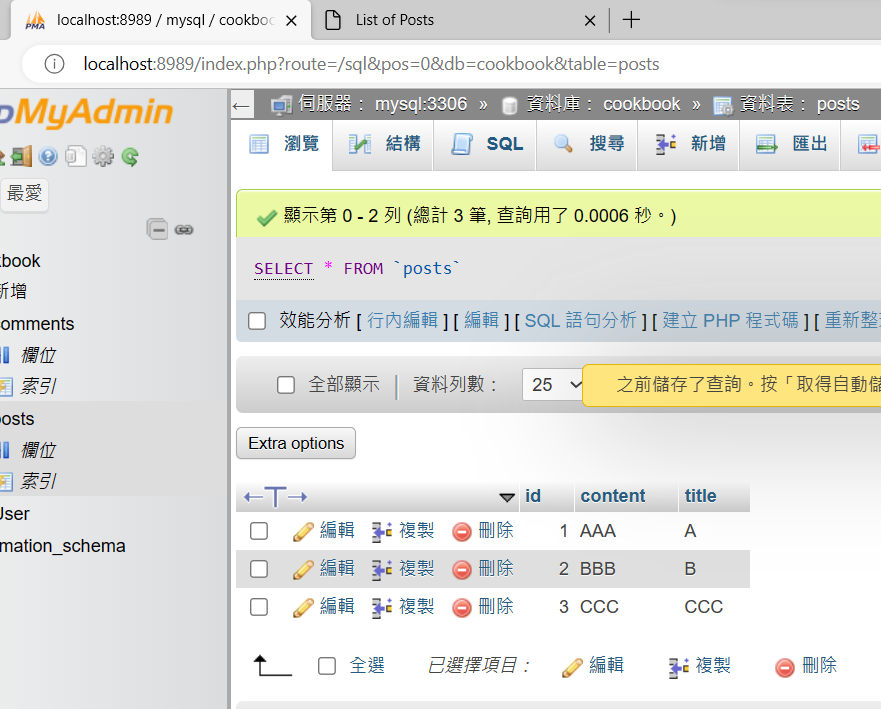Sort by the content column header

click(x=612, y=496)
